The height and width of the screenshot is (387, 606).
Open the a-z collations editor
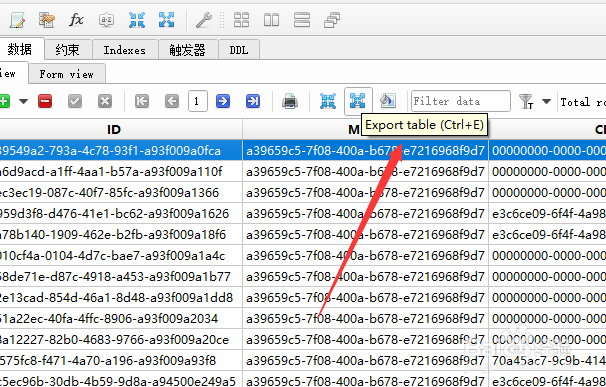tap(106, 20)
